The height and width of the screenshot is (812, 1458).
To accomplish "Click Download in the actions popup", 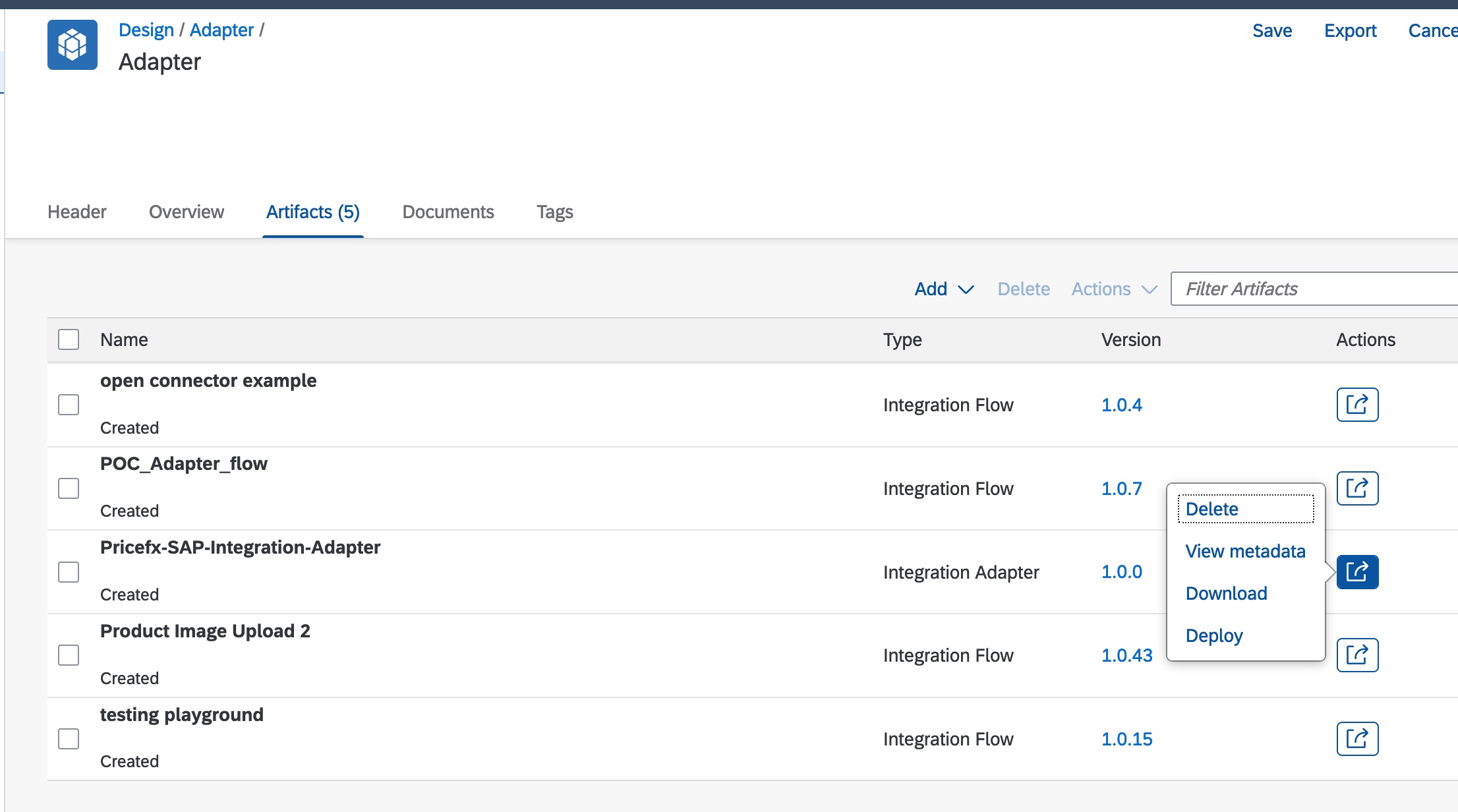I will 1226,593.
